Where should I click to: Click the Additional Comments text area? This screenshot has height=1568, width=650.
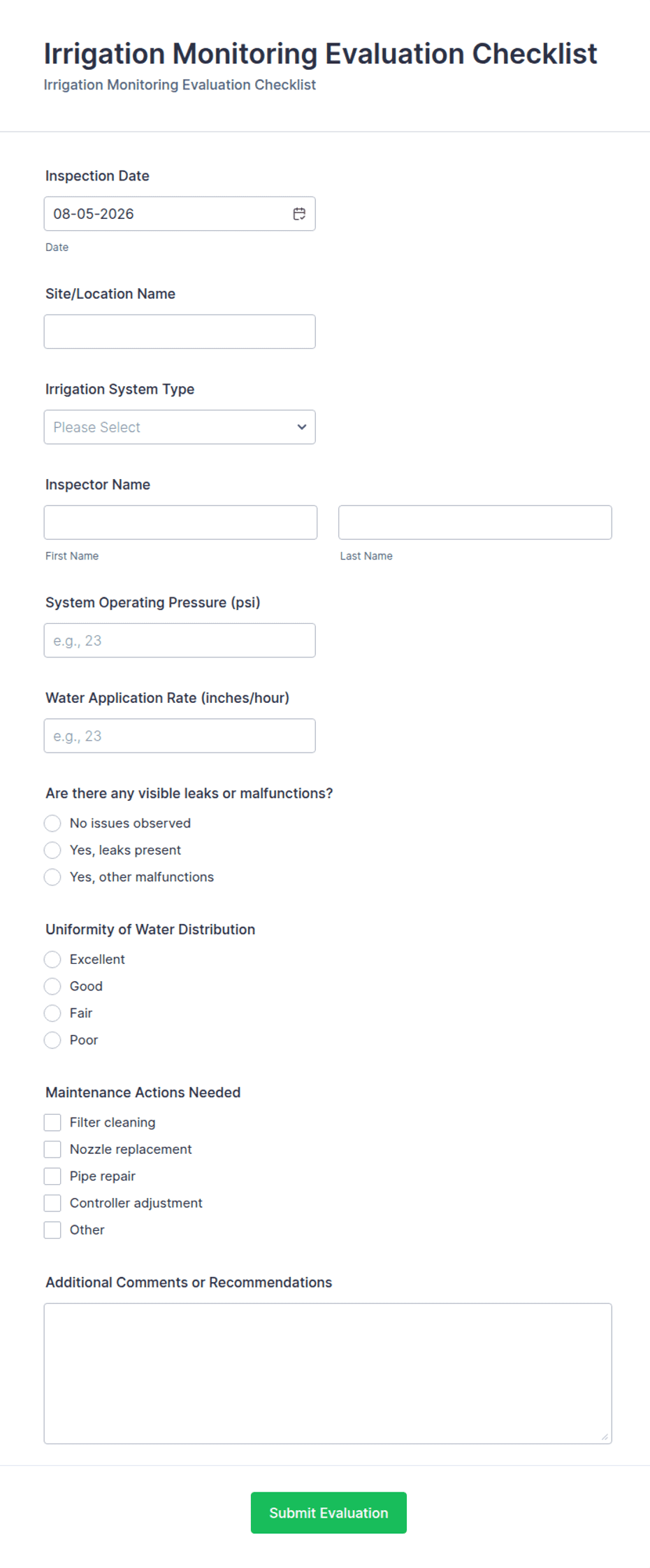[328, 1374]
